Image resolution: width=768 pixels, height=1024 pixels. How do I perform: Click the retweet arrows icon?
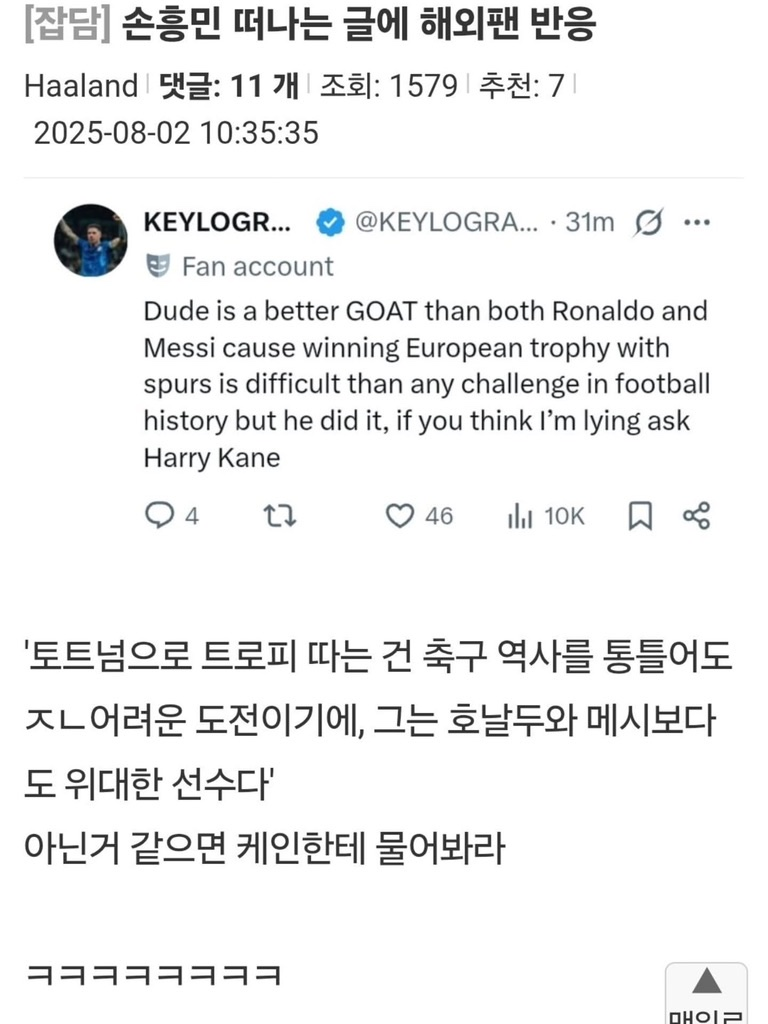[x=278, y=516]
